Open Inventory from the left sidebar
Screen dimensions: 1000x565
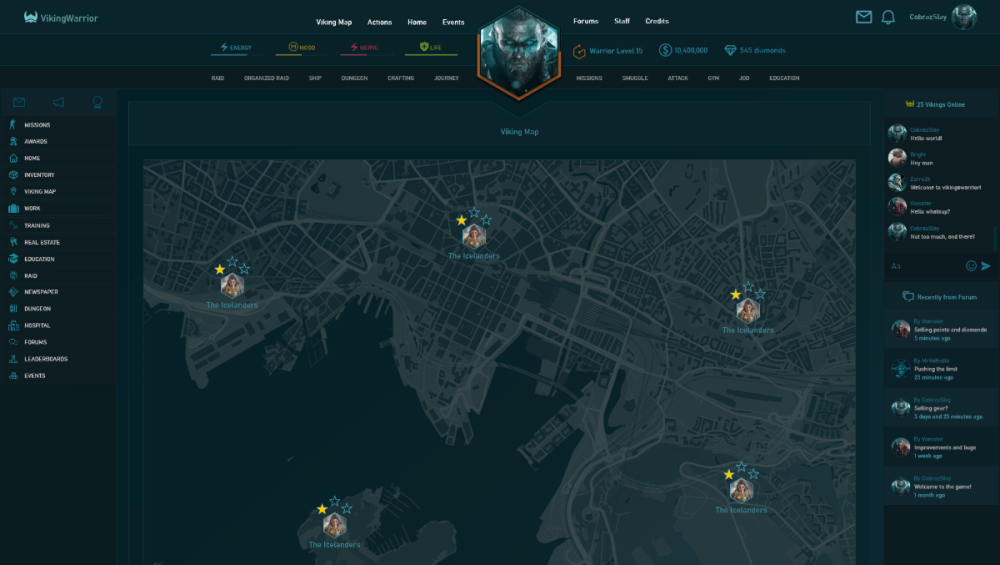click(x=39, y=175)
